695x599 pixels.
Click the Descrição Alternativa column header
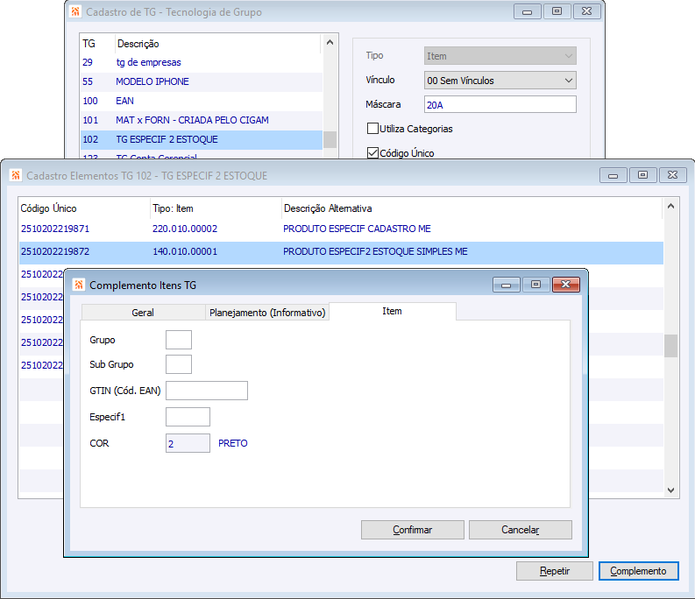tap(472, 208)
